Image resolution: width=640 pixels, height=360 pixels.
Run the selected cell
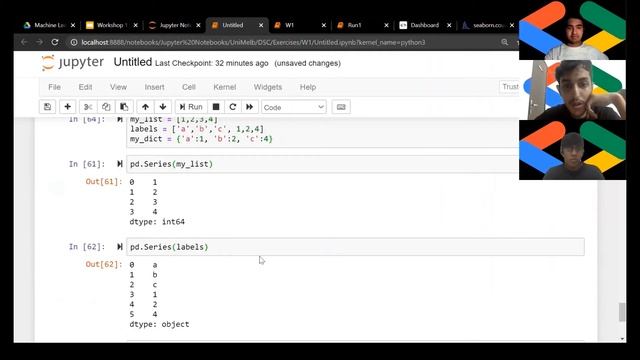191,107
